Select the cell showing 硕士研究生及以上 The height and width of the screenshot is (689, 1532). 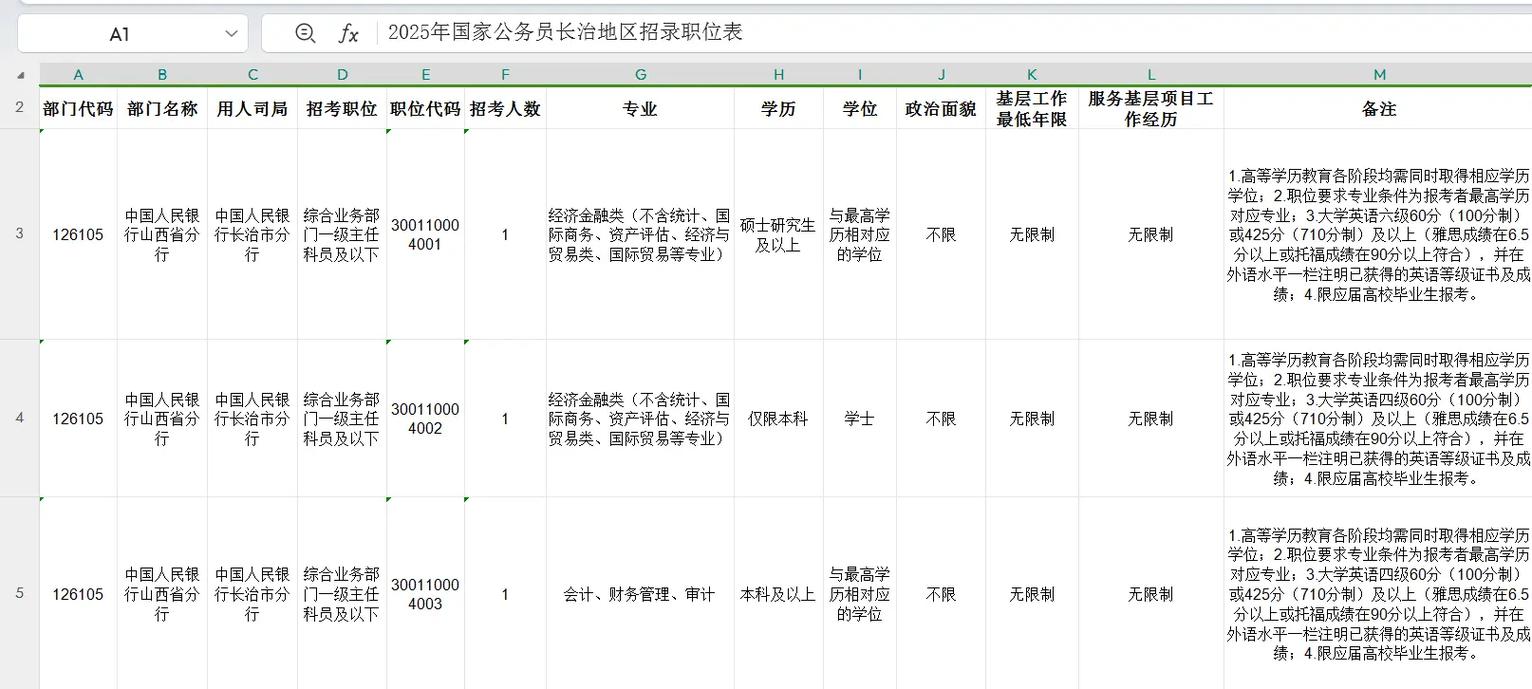pyautogui.click(x=778, y=234)
